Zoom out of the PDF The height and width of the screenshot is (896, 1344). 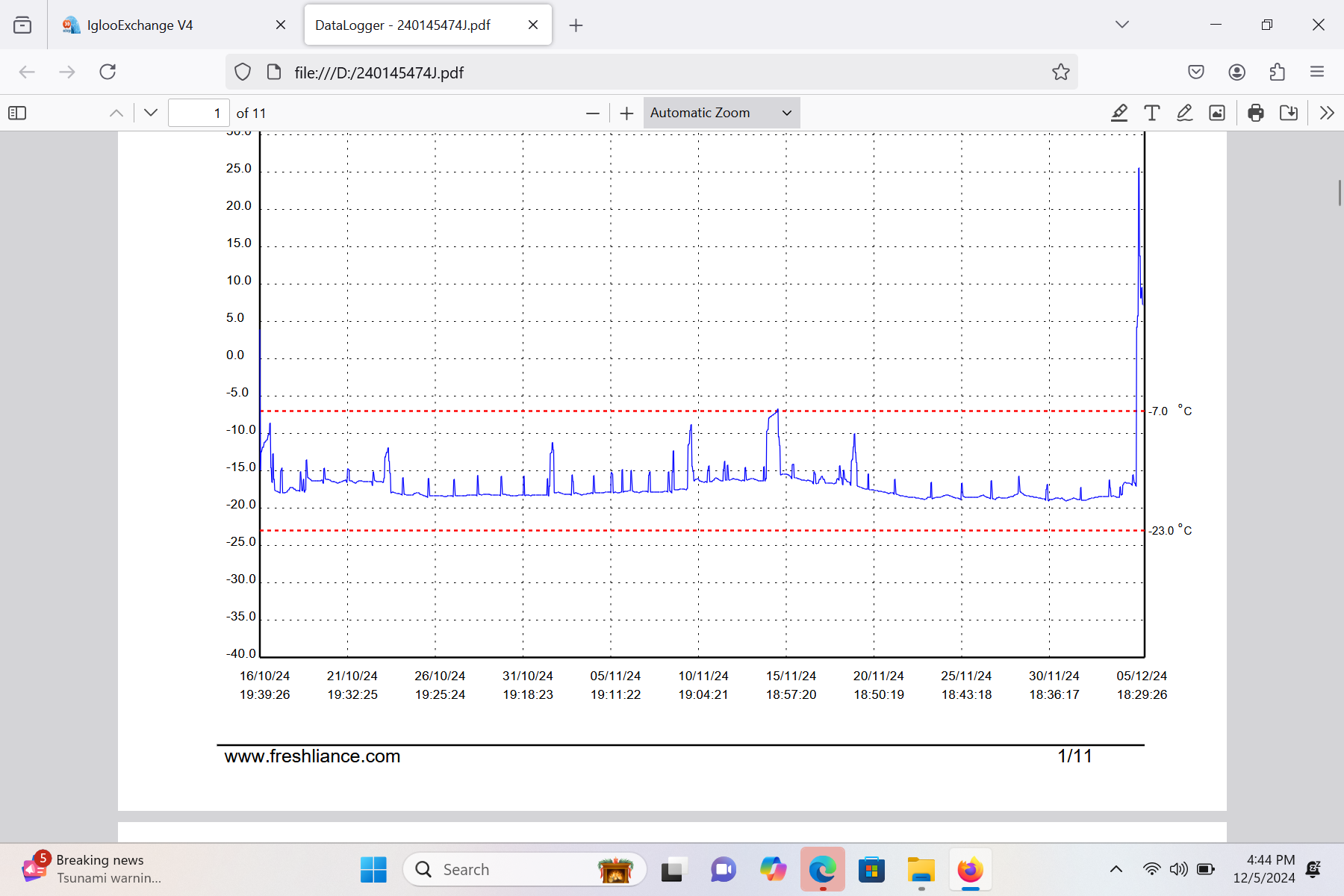pos(593,113)
